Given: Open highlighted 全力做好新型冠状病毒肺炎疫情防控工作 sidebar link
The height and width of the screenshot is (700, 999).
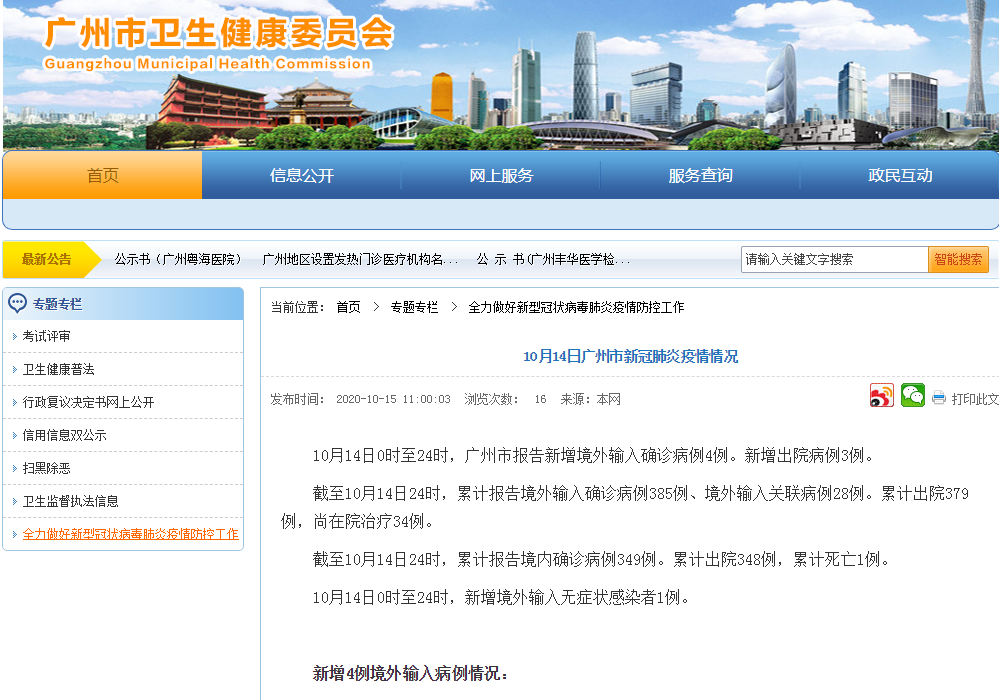Looking at the screenshot, I should (131, 534).
